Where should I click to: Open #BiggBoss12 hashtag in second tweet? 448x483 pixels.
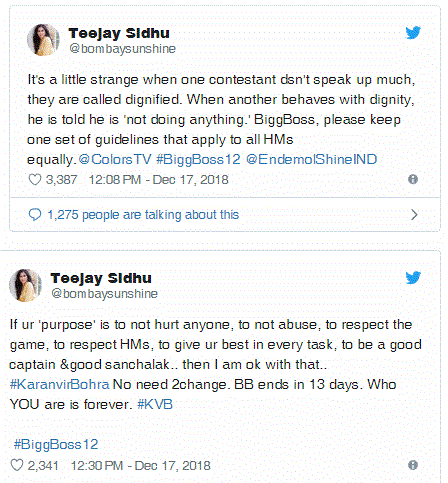tap(56, 445)
